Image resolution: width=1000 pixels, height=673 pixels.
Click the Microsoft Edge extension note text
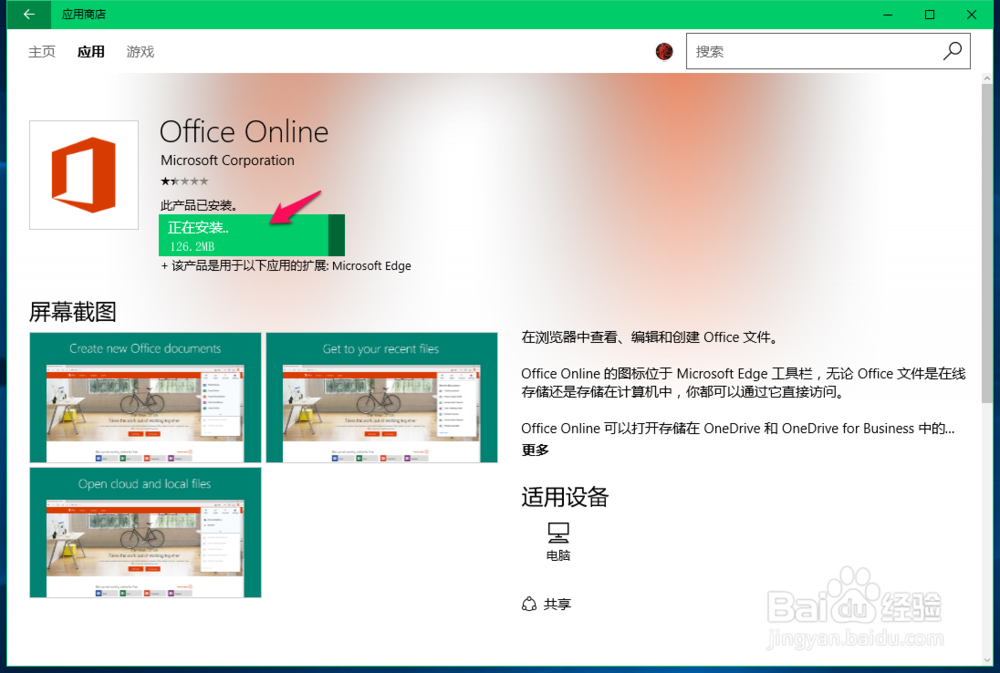[286, 266]
